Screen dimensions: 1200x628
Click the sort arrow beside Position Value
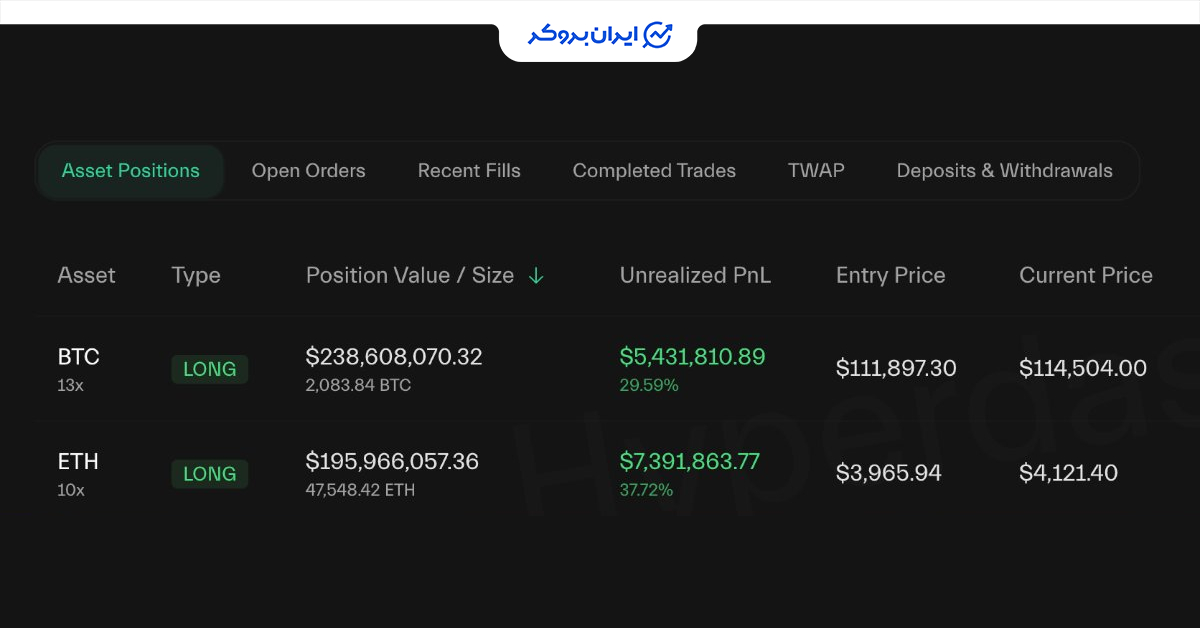pyautogui.click(x=536, y=276)
